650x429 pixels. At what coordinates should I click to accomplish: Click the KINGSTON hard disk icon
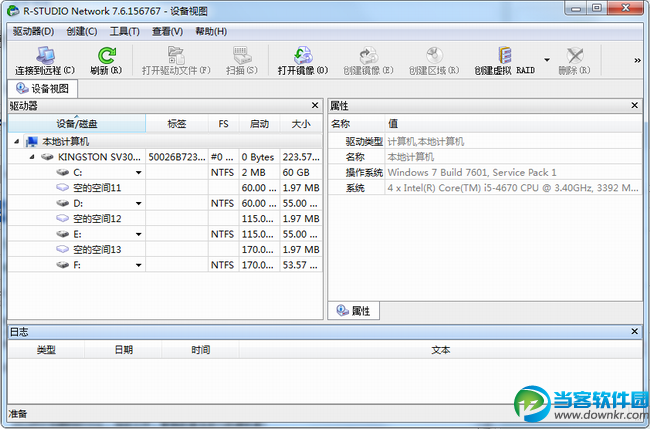click(x=47, y=157)
